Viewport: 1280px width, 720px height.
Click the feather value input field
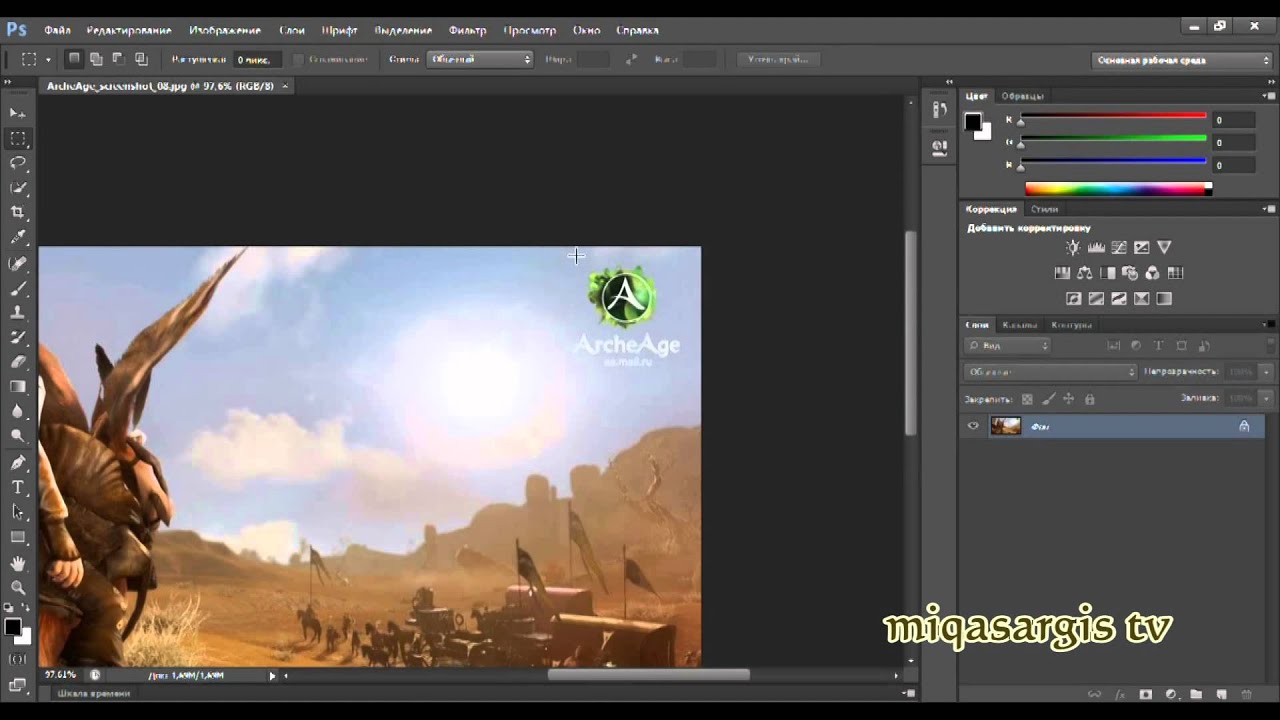point(258,60)
